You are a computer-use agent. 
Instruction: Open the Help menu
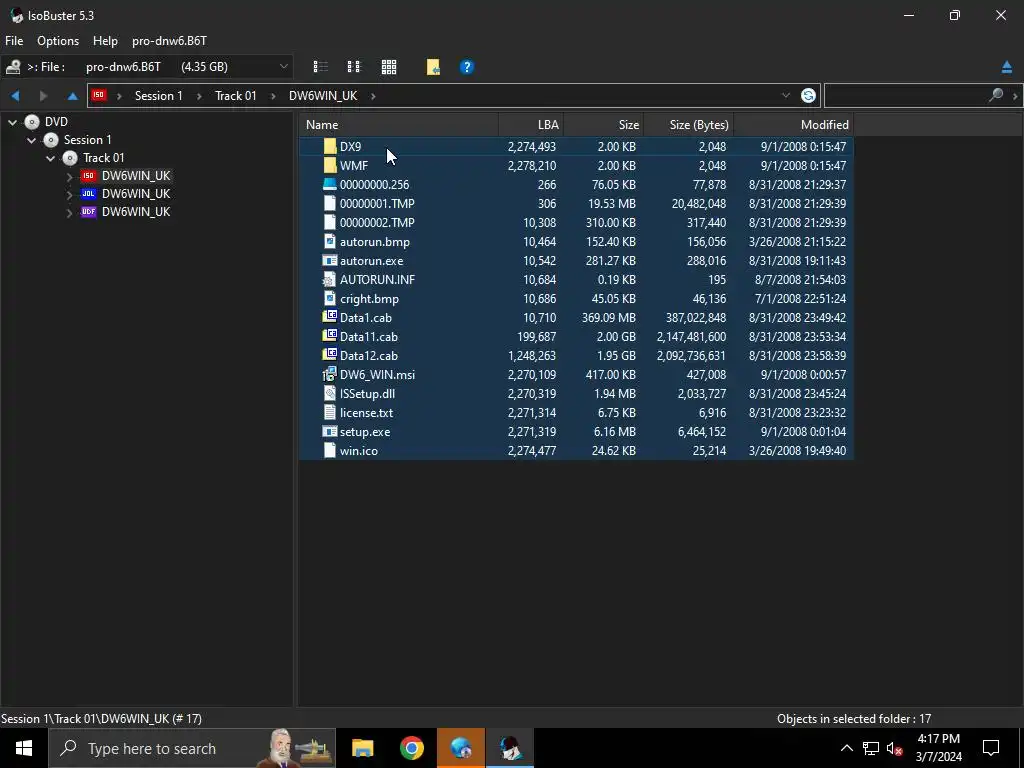[x=105, y=40]
